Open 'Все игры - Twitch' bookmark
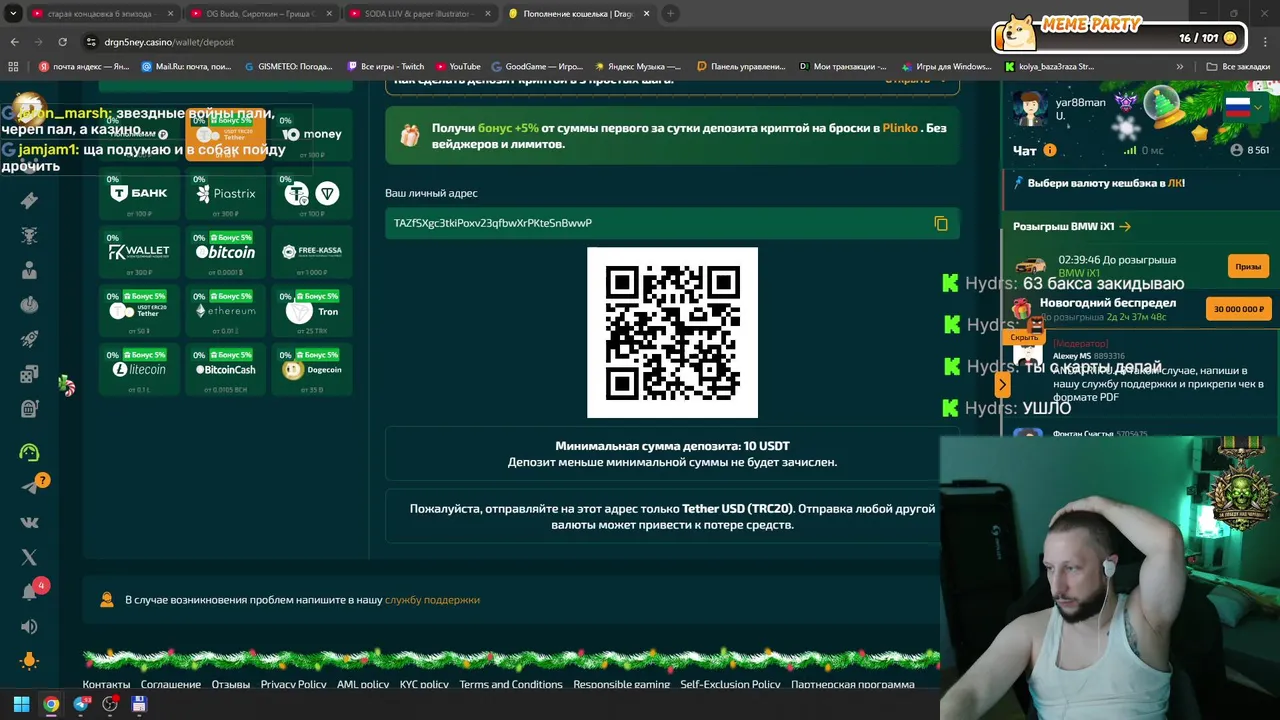1280x720 pixels. click(x=385, y=67)
